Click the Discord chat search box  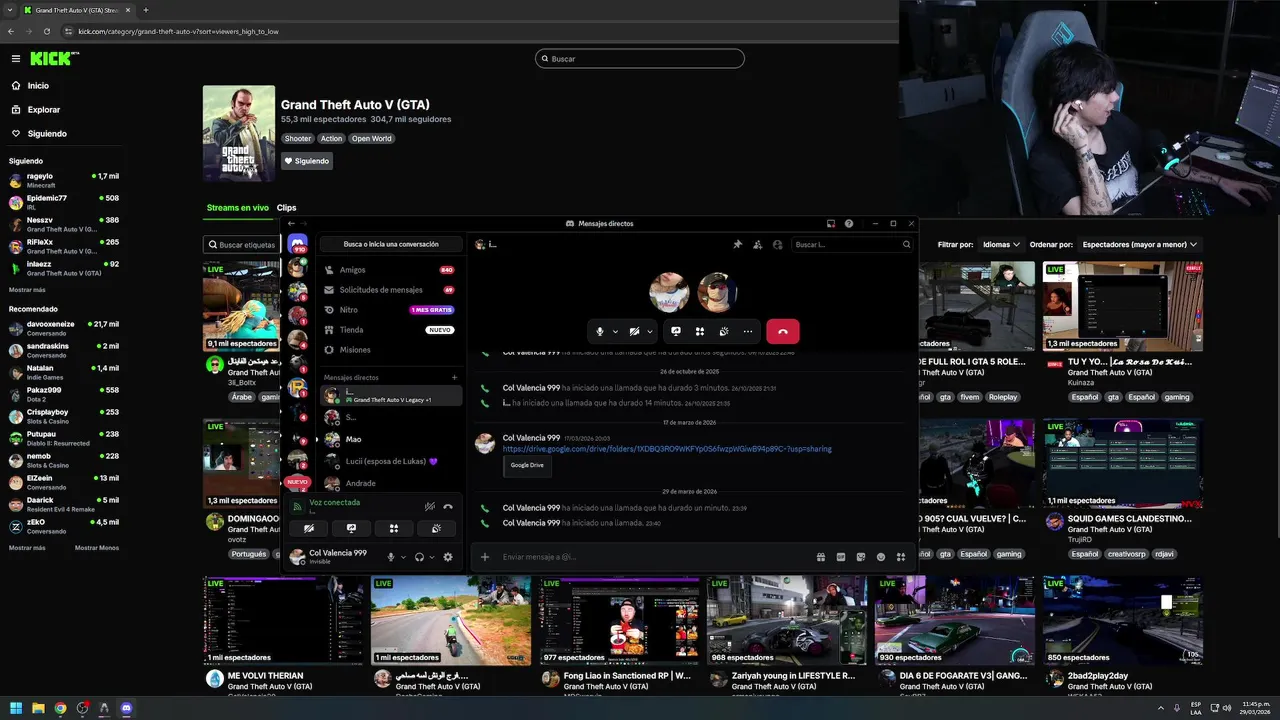tap(852, 244)
